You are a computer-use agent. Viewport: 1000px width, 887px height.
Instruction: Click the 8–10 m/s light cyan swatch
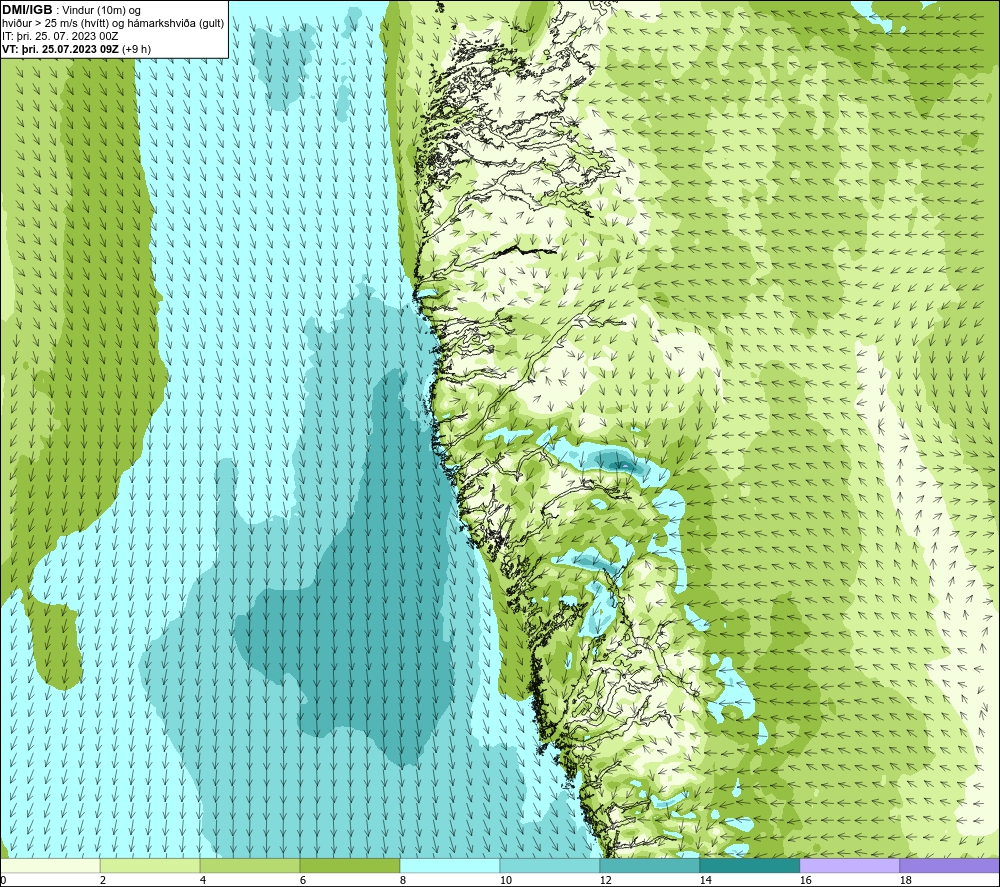[x=450, y=865]
